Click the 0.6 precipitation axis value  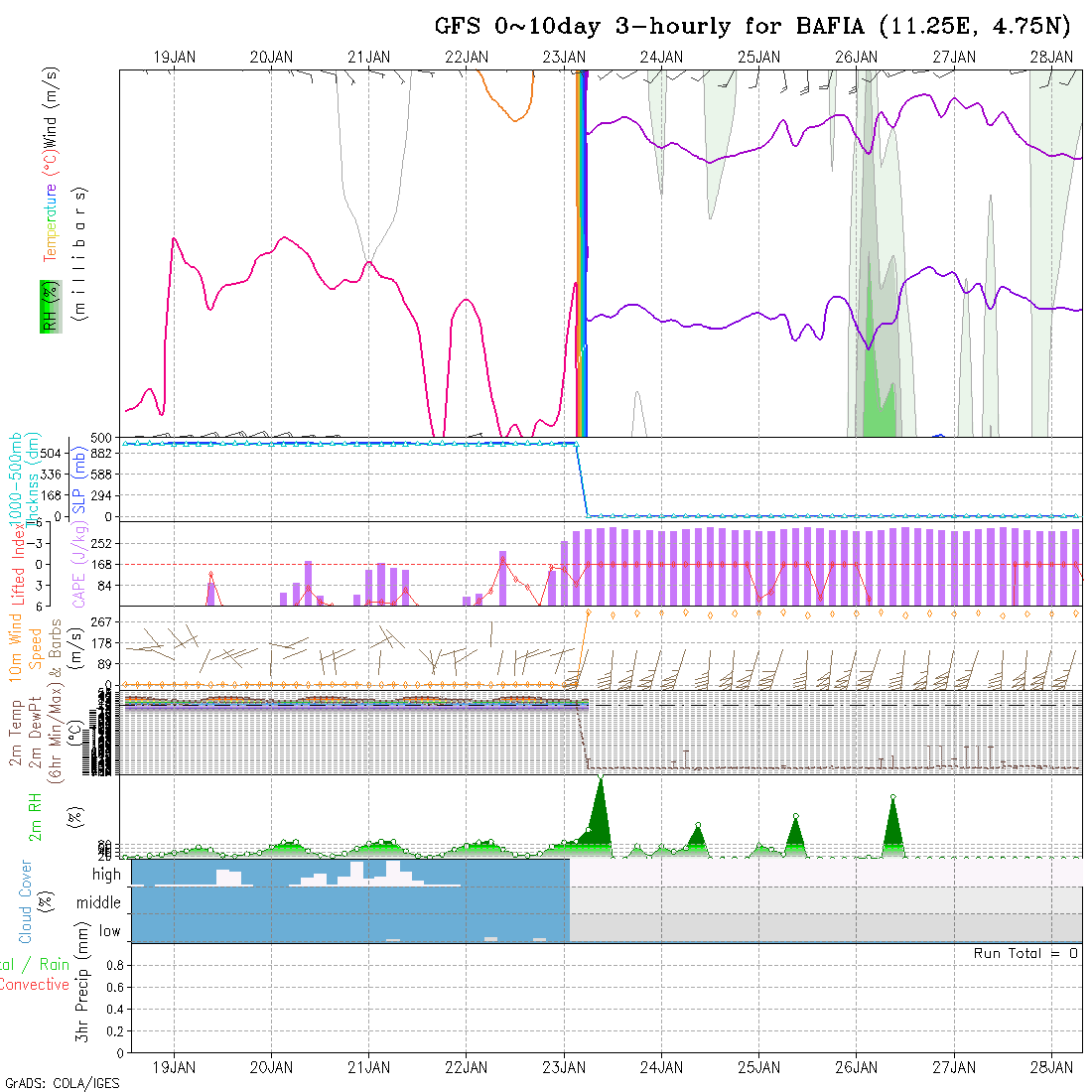click(x=115, y=988)
